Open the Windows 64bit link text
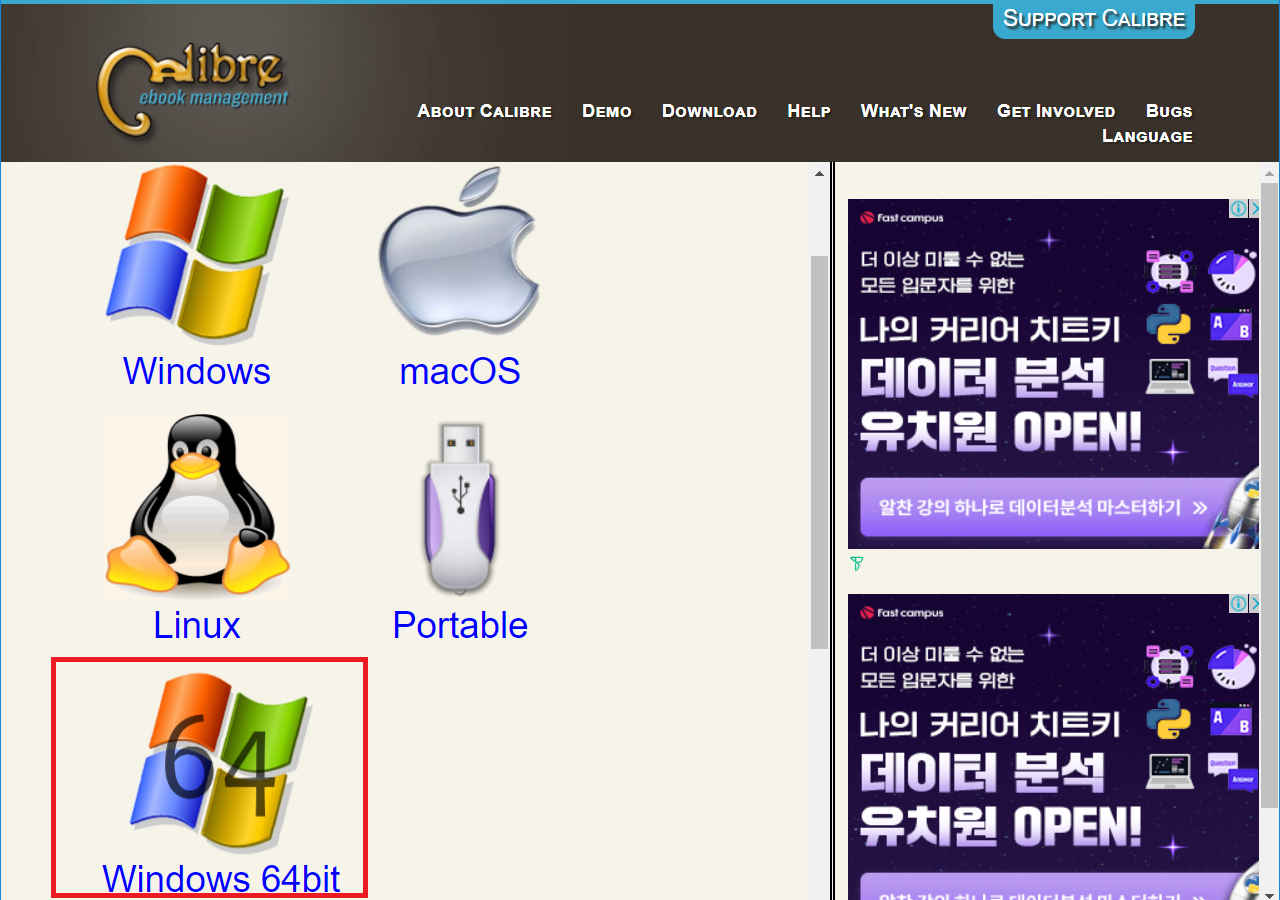 (221, 878)
